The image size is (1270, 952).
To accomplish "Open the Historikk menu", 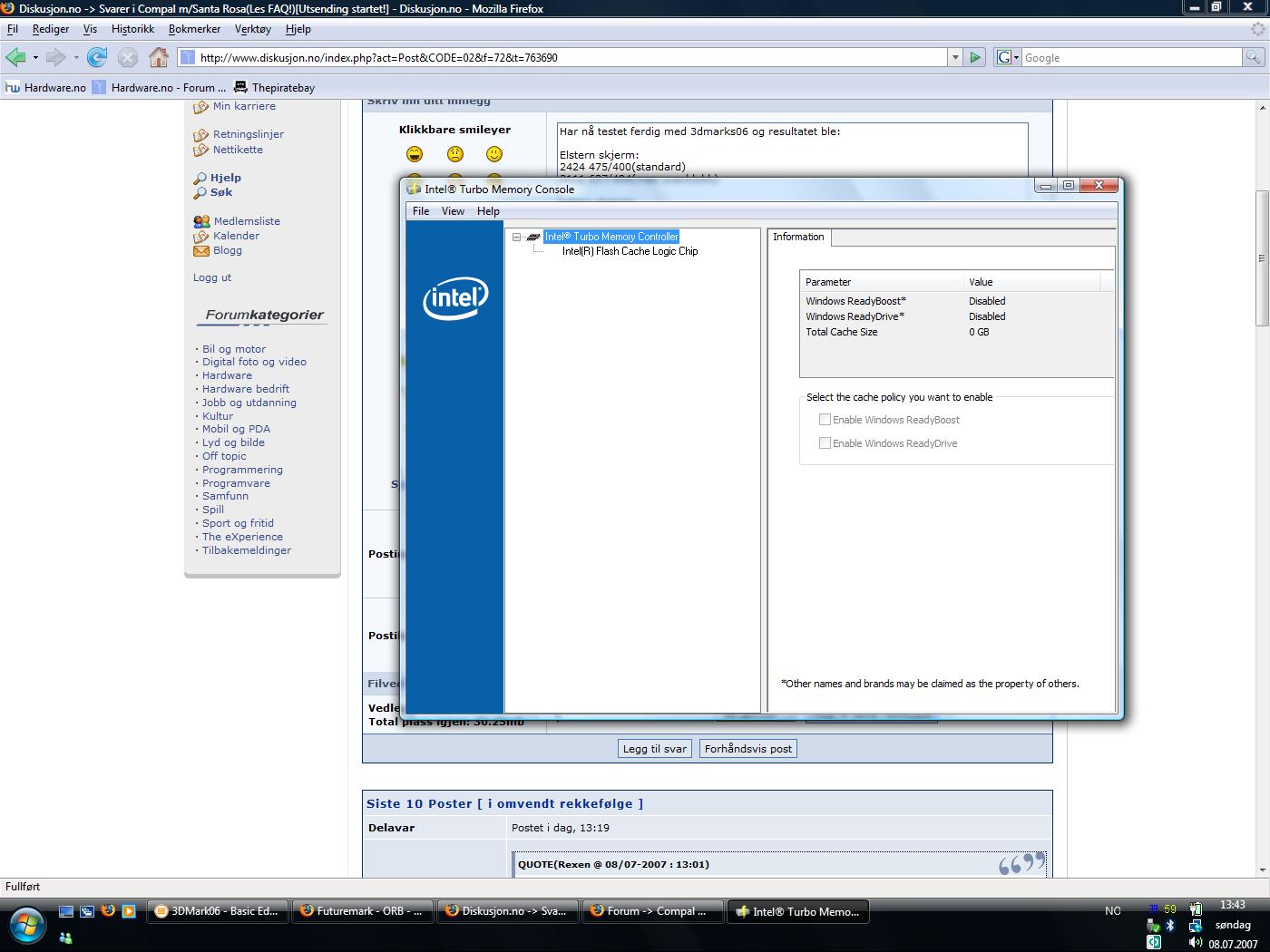I will 132,29.
